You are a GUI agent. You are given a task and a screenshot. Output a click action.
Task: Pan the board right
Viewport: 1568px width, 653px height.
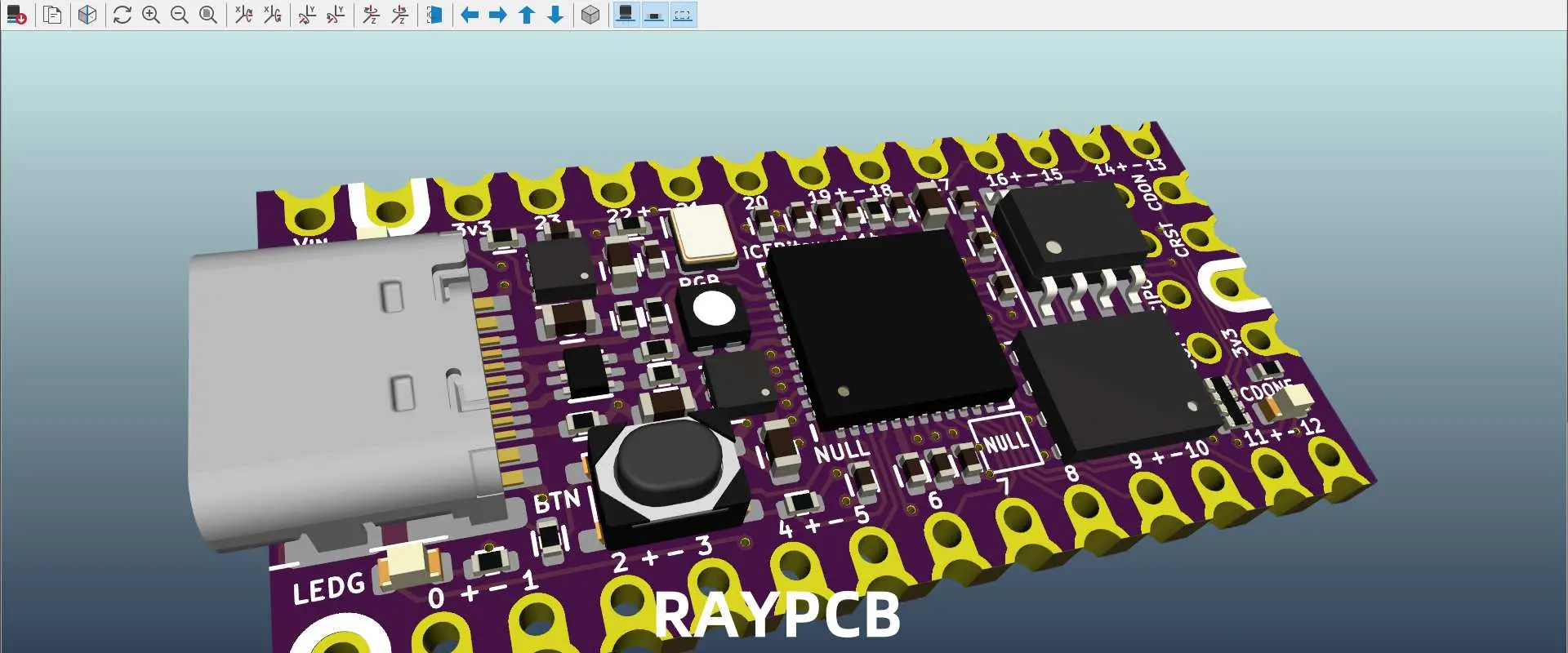click(x=498, y=15)
